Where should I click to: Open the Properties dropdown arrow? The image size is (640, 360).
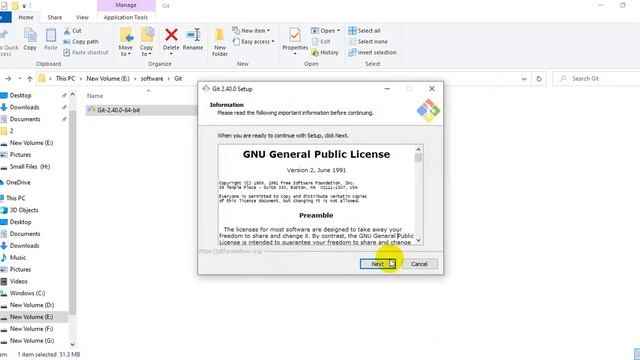[x=295, y=54]
